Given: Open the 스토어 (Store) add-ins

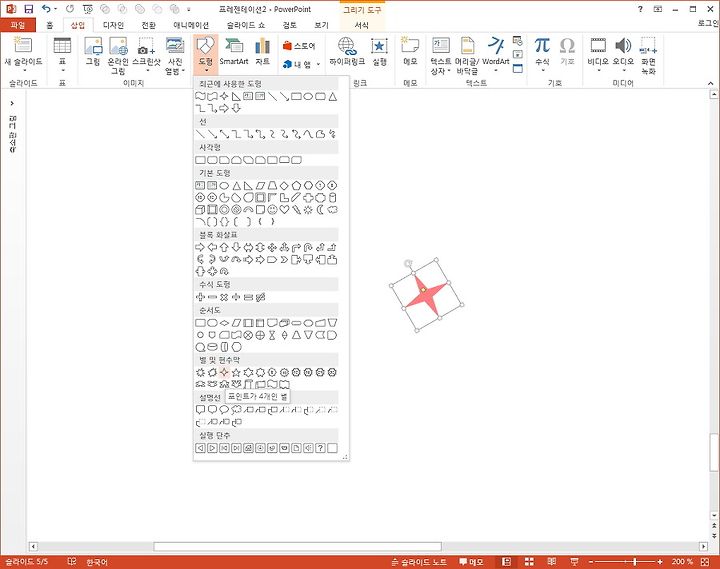Looking at the screenshot, I should (299, 46).
